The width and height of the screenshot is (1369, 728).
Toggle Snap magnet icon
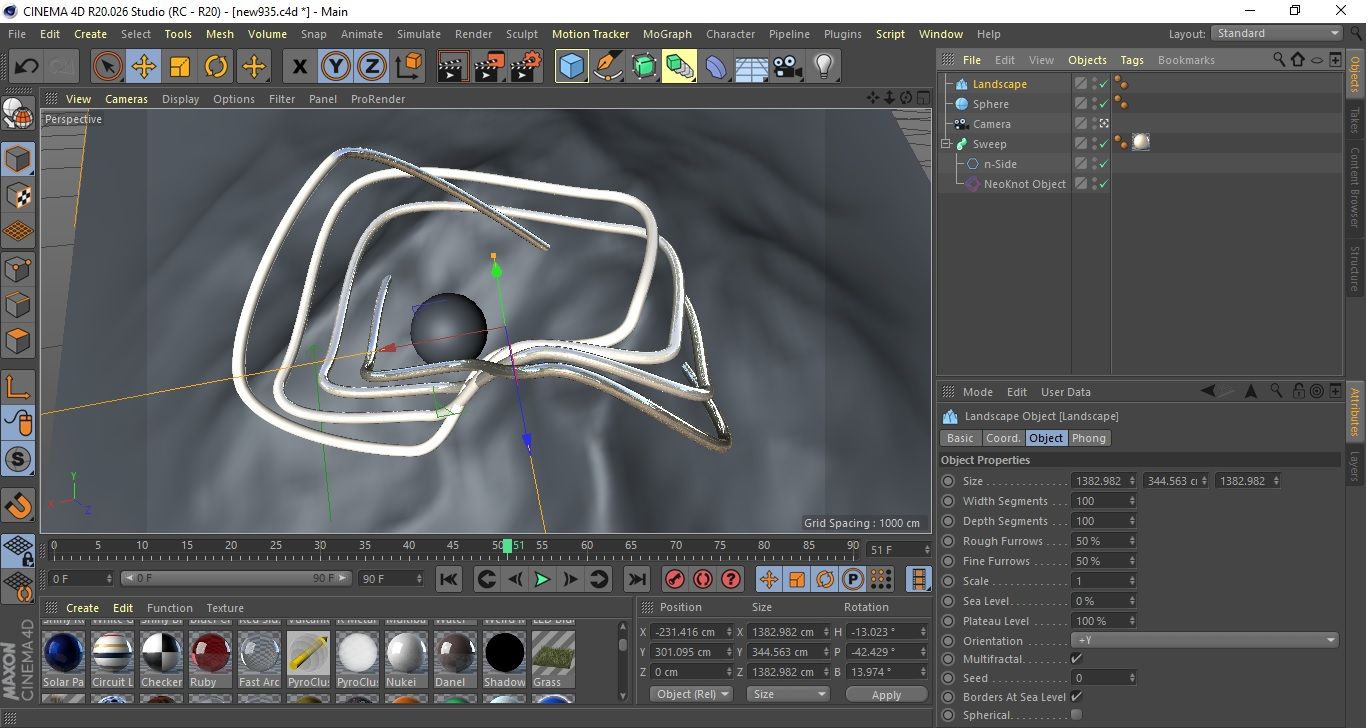pos(18,506)
